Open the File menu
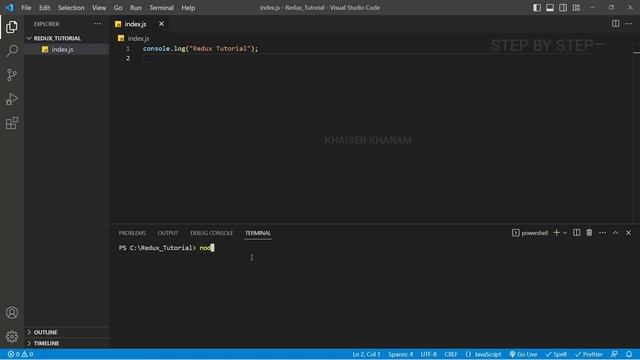640x360 pixels. (x=26, y=8)
